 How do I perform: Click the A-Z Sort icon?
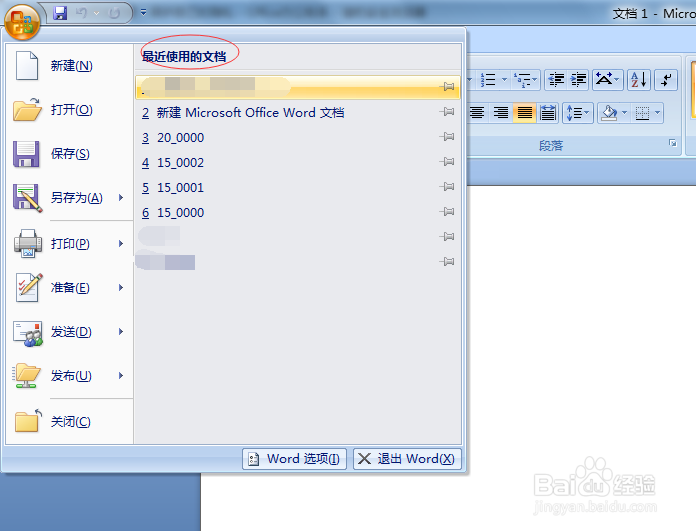coord(639,80)
